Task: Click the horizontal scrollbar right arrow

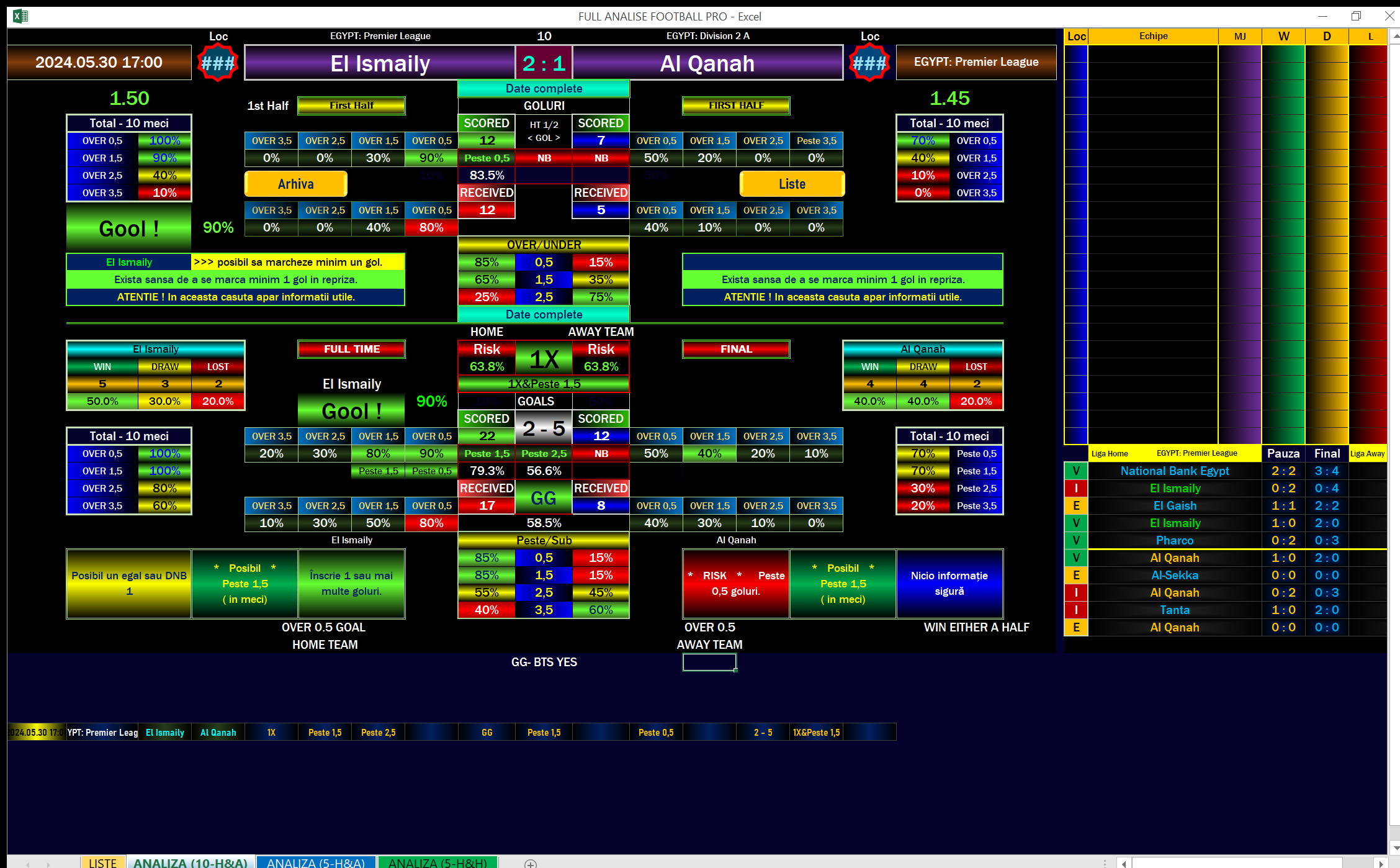Action: [x=1381, y=863]
